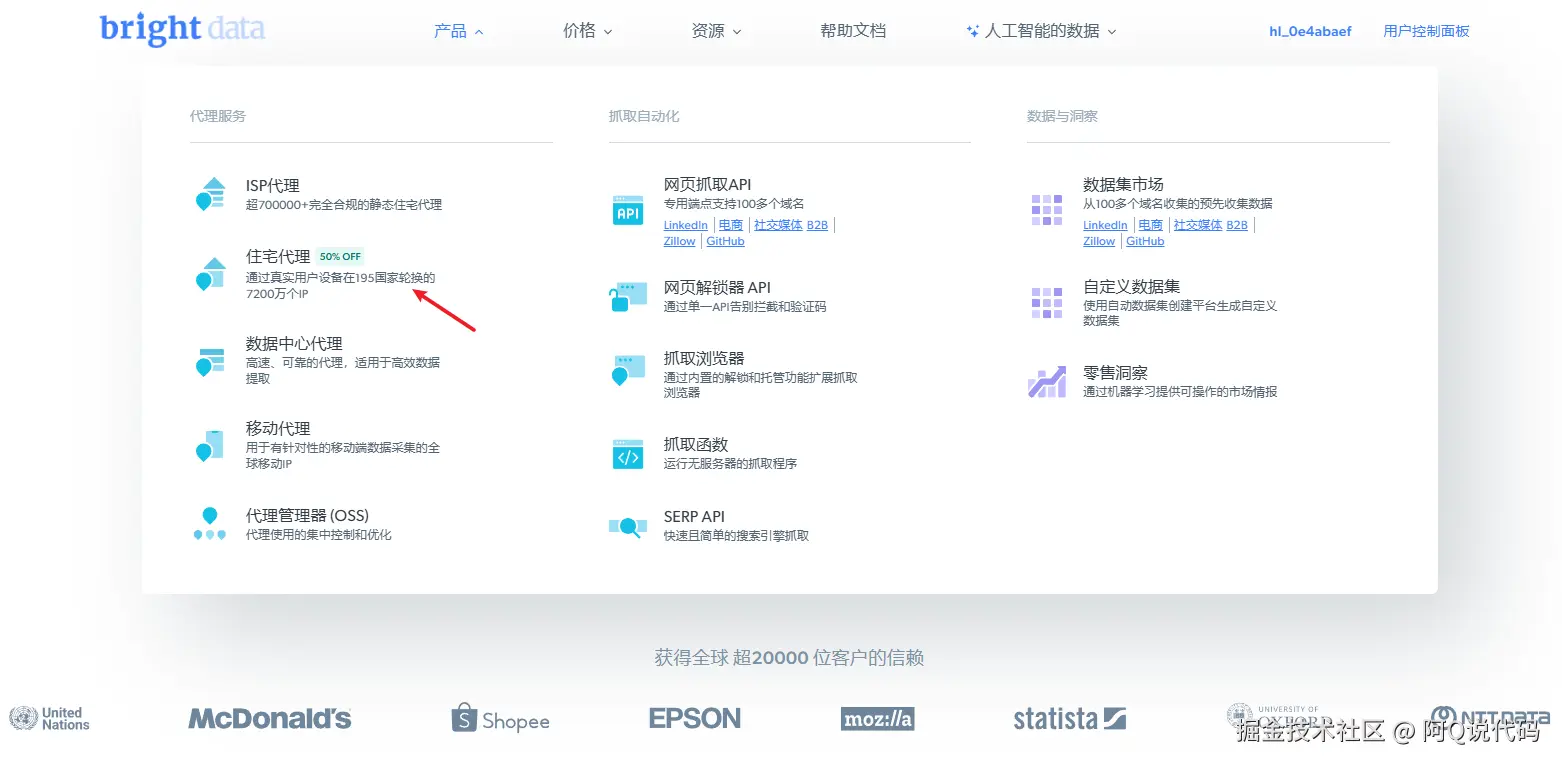Image resolution: width=1562 pixels, height=766 pixels.
Task: Click the 代理管理器 (OSS) icon
Action: pos(210,524)
